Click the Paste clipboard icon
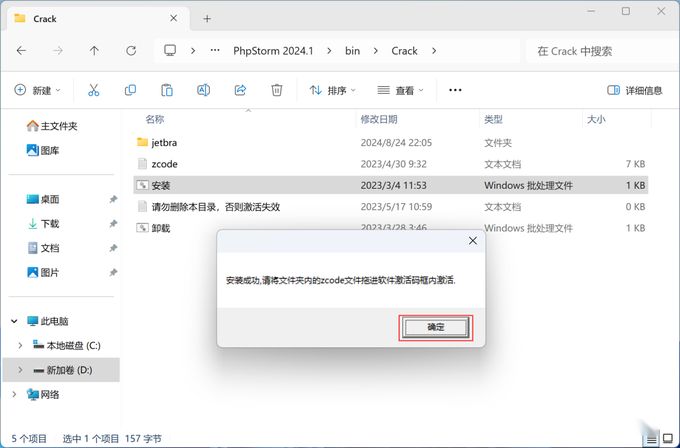680x448 pixels. click(x=167, y=90)
